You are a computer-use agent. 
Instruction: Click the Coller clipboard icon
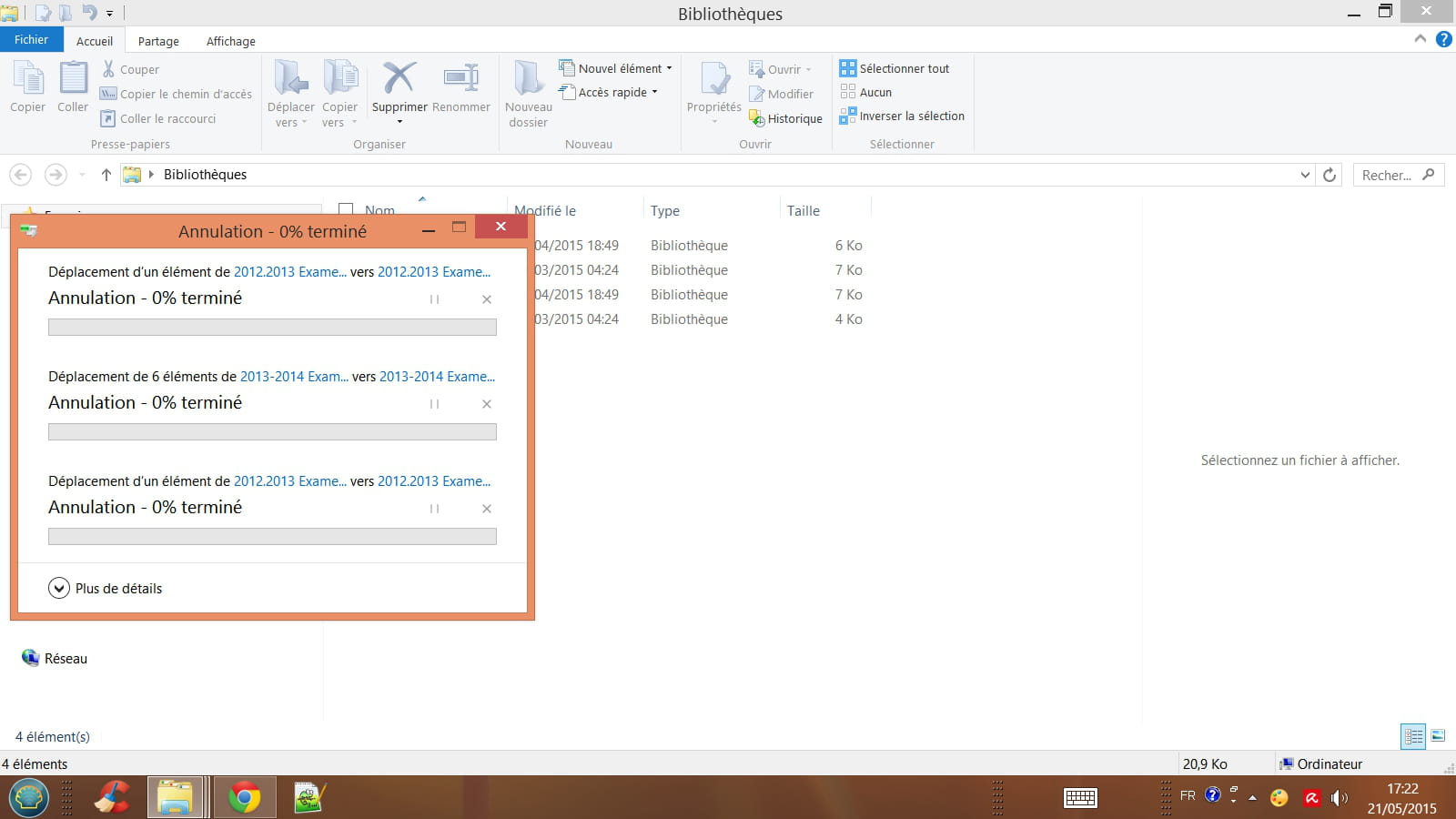73,79
